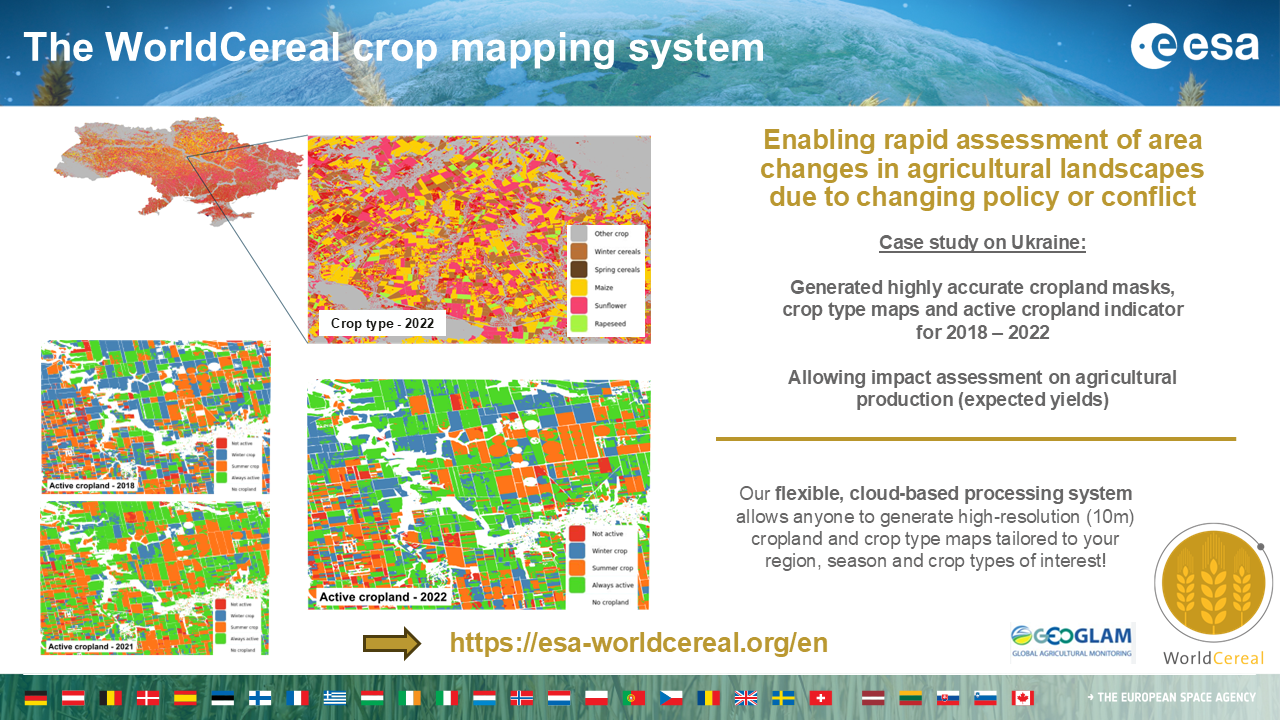The image size is (1280, 720).
Task: Click the Maize yellow legend swatch
Action: click(x=579, y=288)
